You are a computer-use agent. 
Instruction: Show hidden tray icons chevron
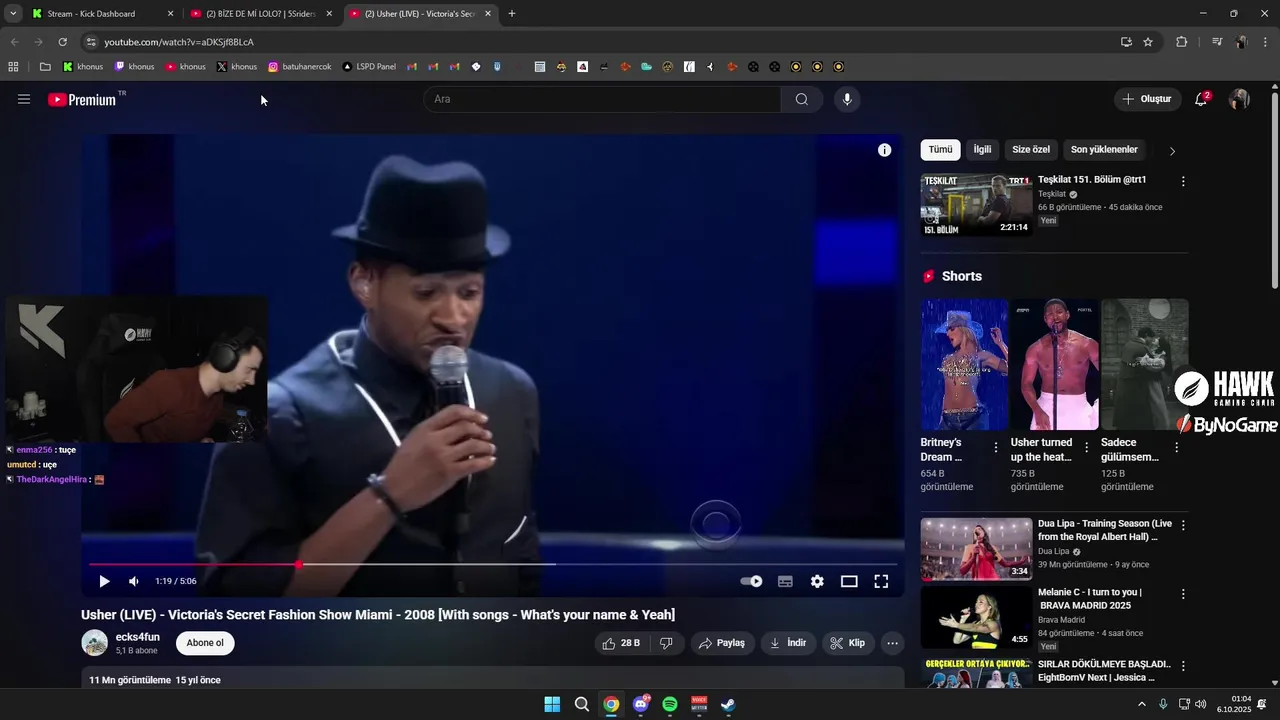point(1142,704)
